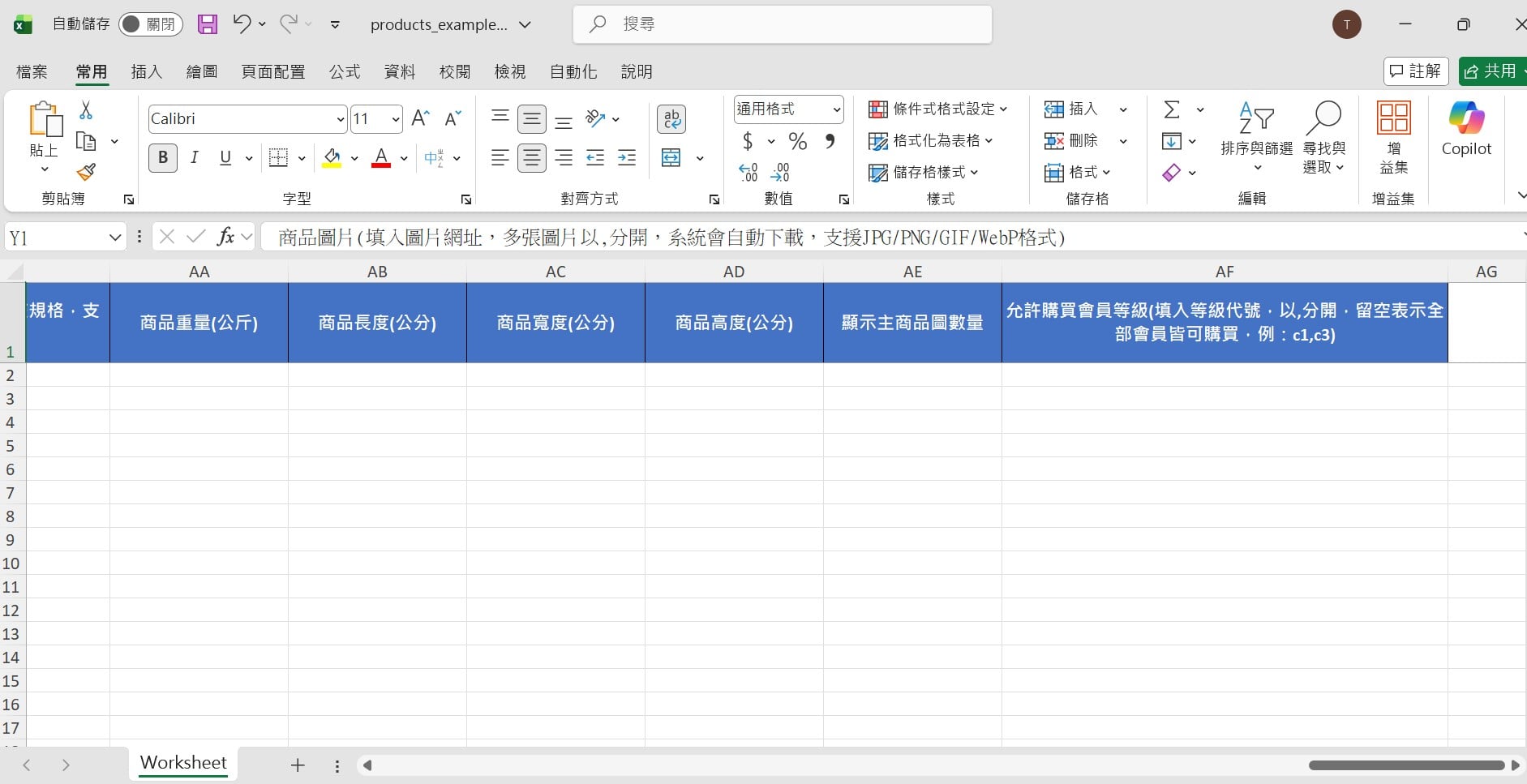Open the 資料 ribbon tab

(400, 71)
